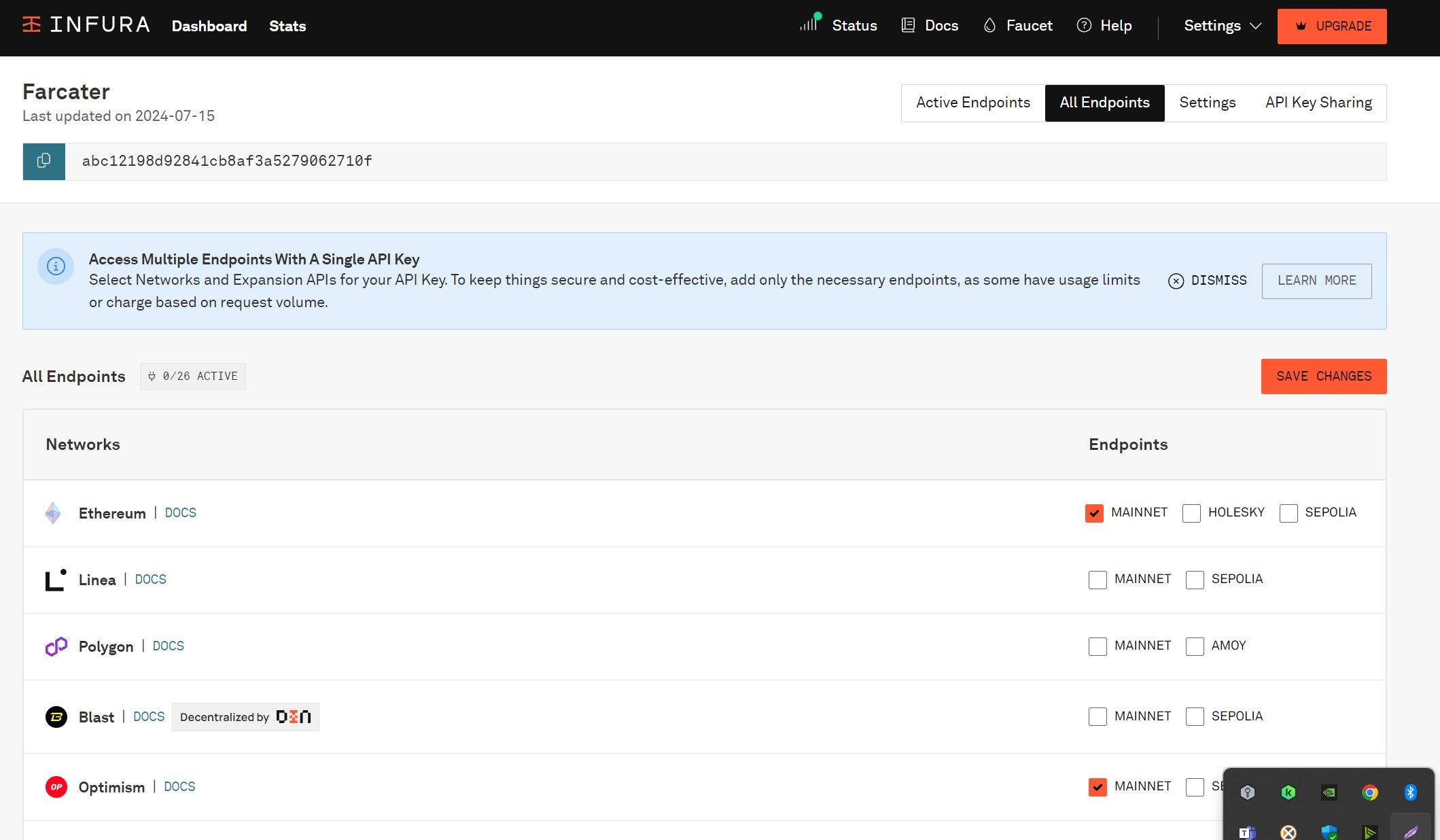Click the 0/26 ACTIVE badge
This screenshot has width=1440, height=840.
(x=193, y=377)
